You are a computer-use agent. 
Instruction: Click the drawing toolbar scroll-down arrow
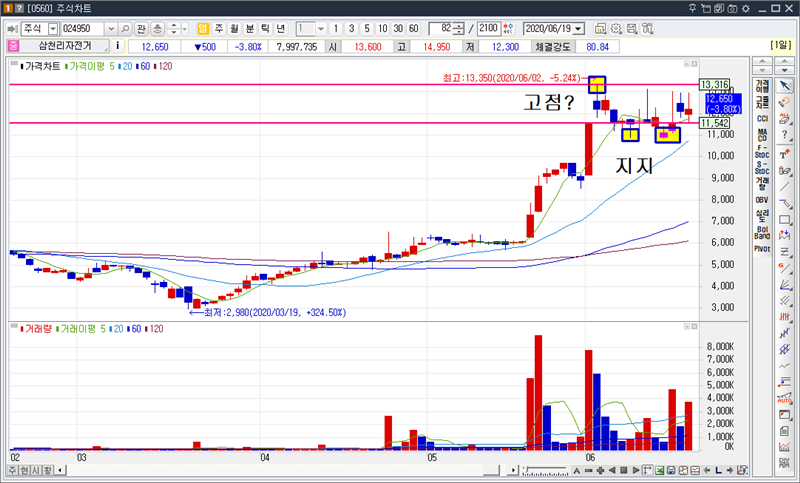784,70
